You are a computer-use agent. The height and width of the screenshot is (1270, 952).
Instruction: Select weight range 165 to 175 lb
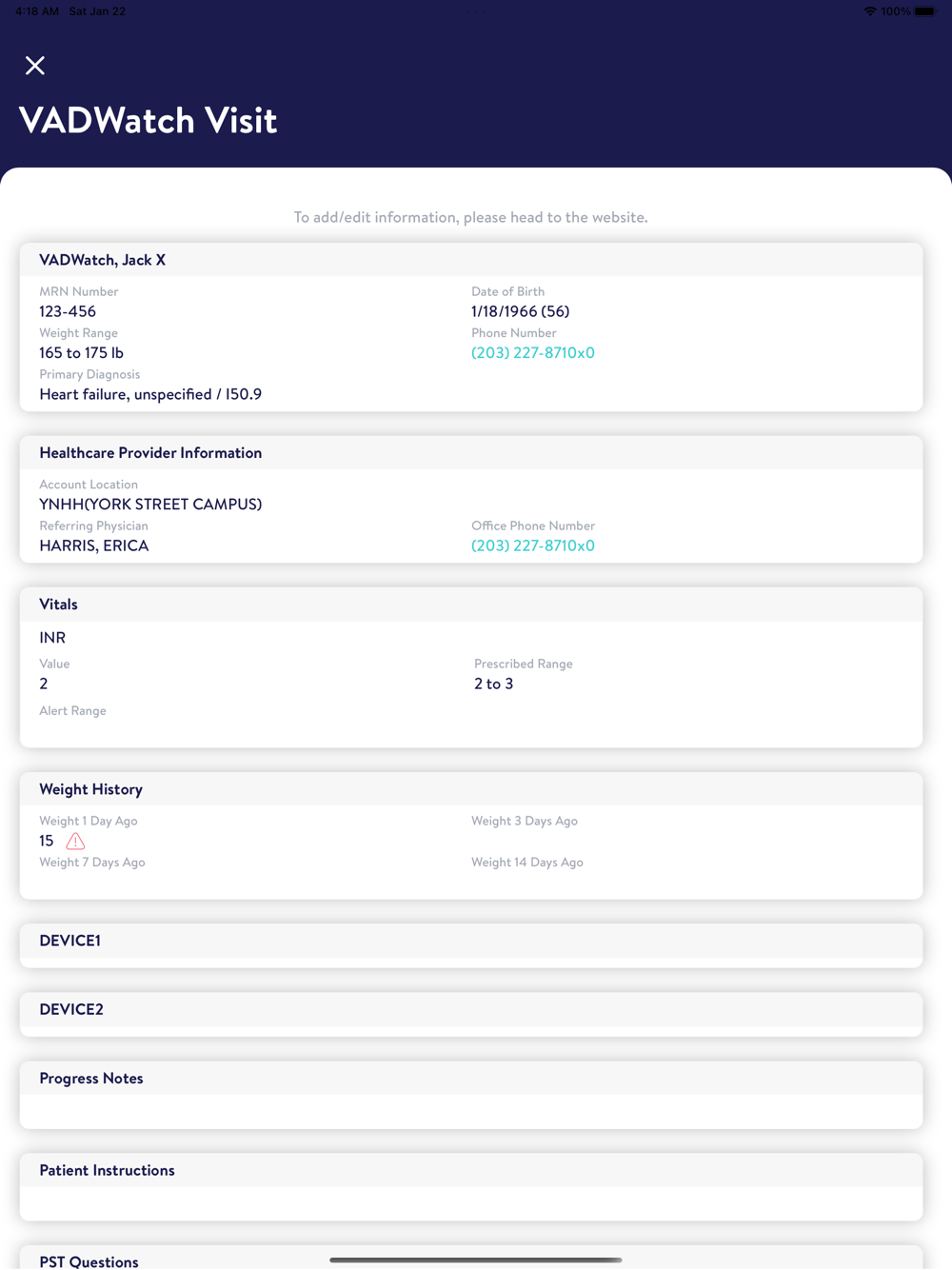pos(82,353)
